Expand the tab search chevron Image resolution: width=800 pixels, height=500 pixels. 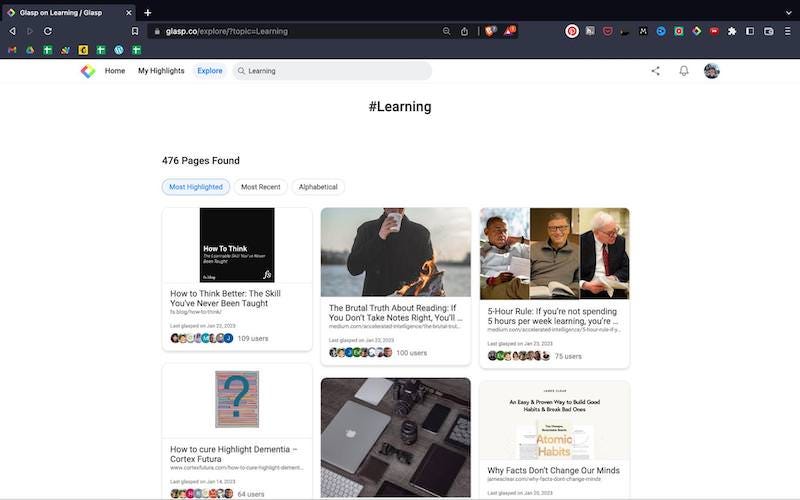788,12
